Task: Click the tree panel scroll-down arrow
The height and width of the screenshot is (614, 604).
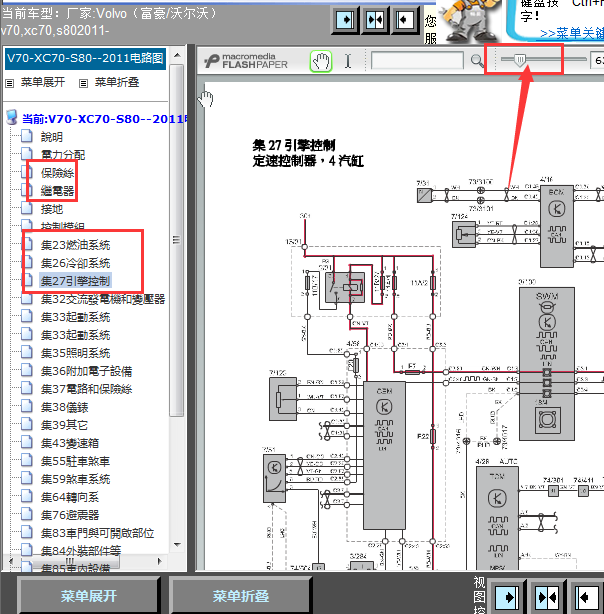Action: coord(177,544)
